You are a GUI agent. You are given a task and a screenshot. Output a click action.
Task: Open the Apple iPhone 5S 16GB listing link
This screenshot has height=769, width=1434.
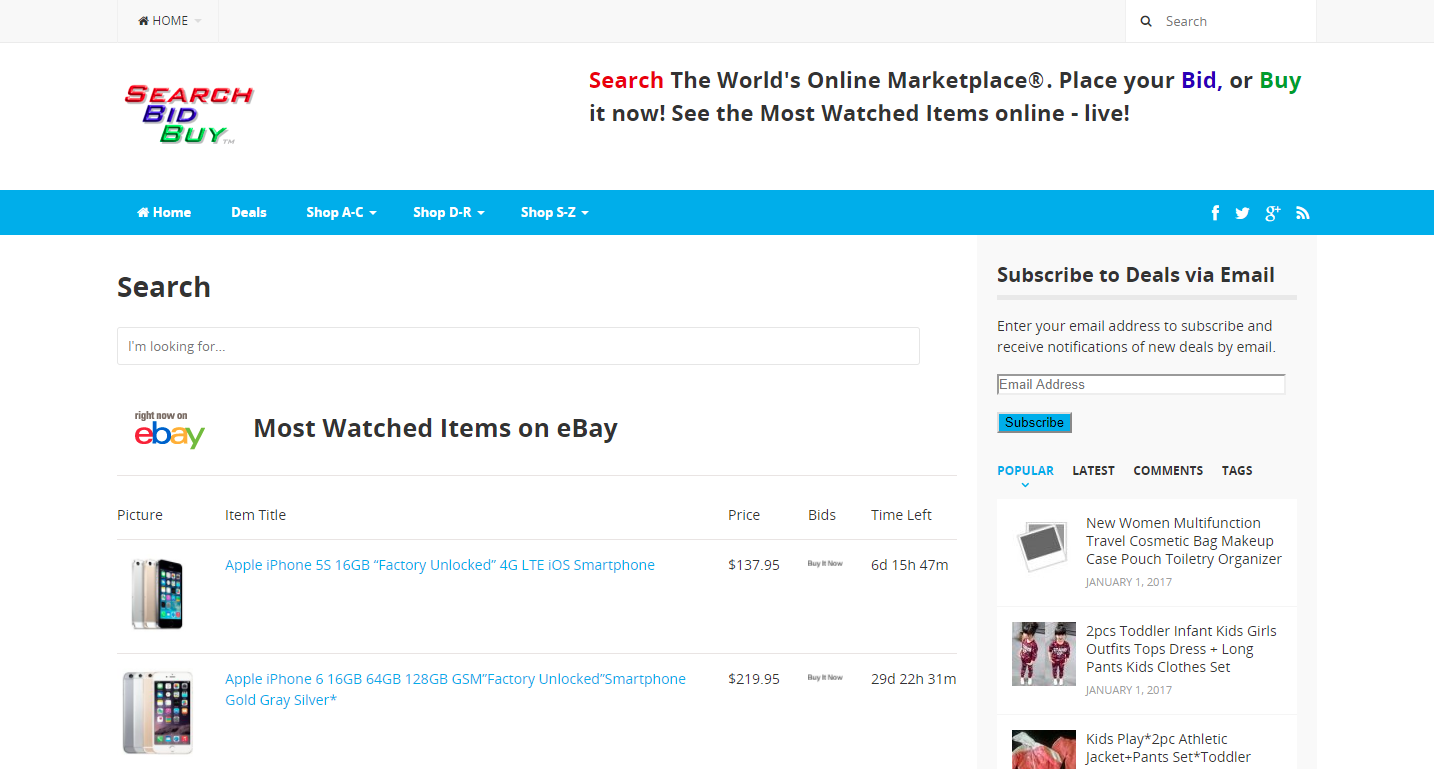tap(440, 565)
